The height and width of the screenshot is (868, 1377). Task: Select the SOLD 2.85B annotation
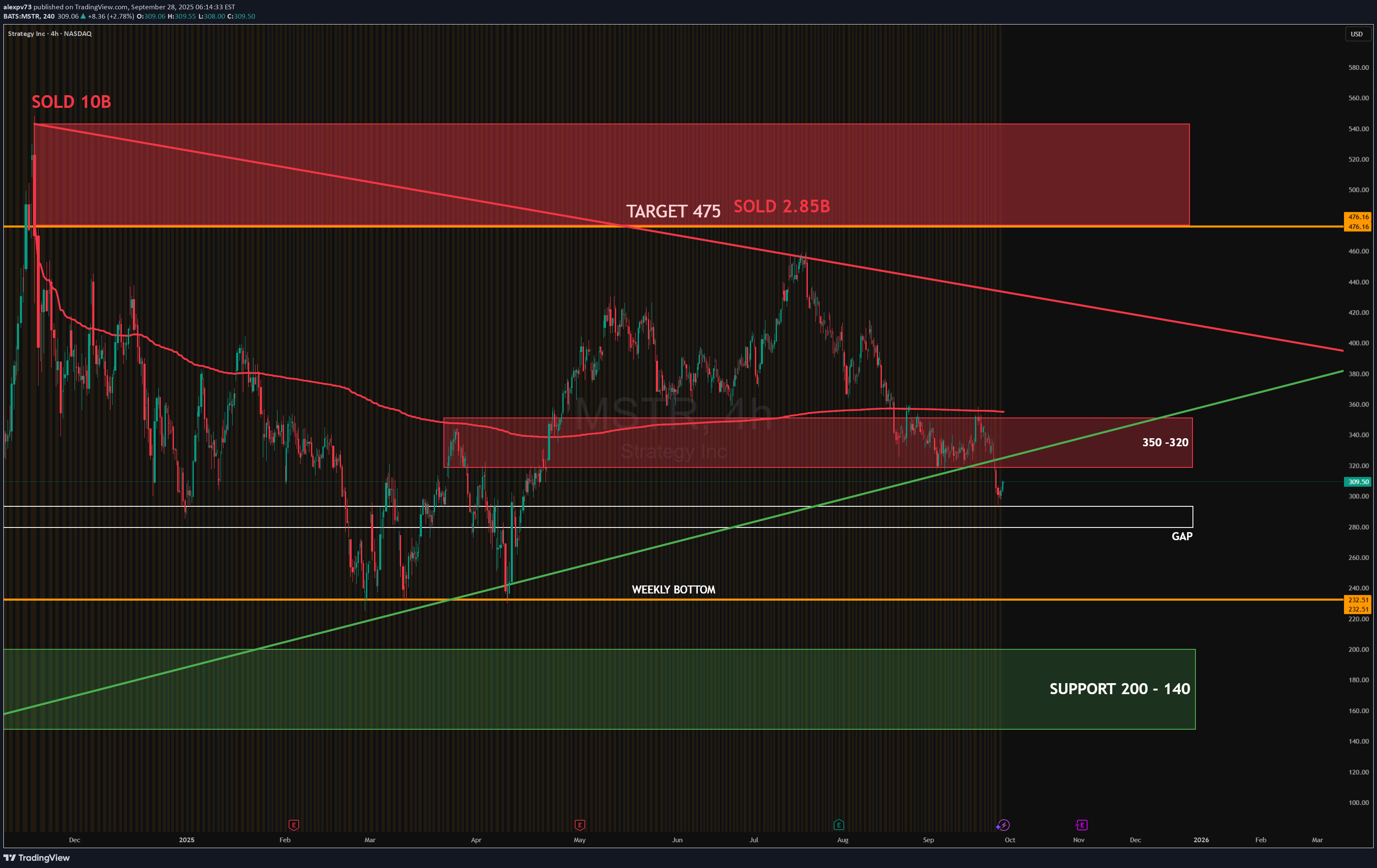[782, 206]
